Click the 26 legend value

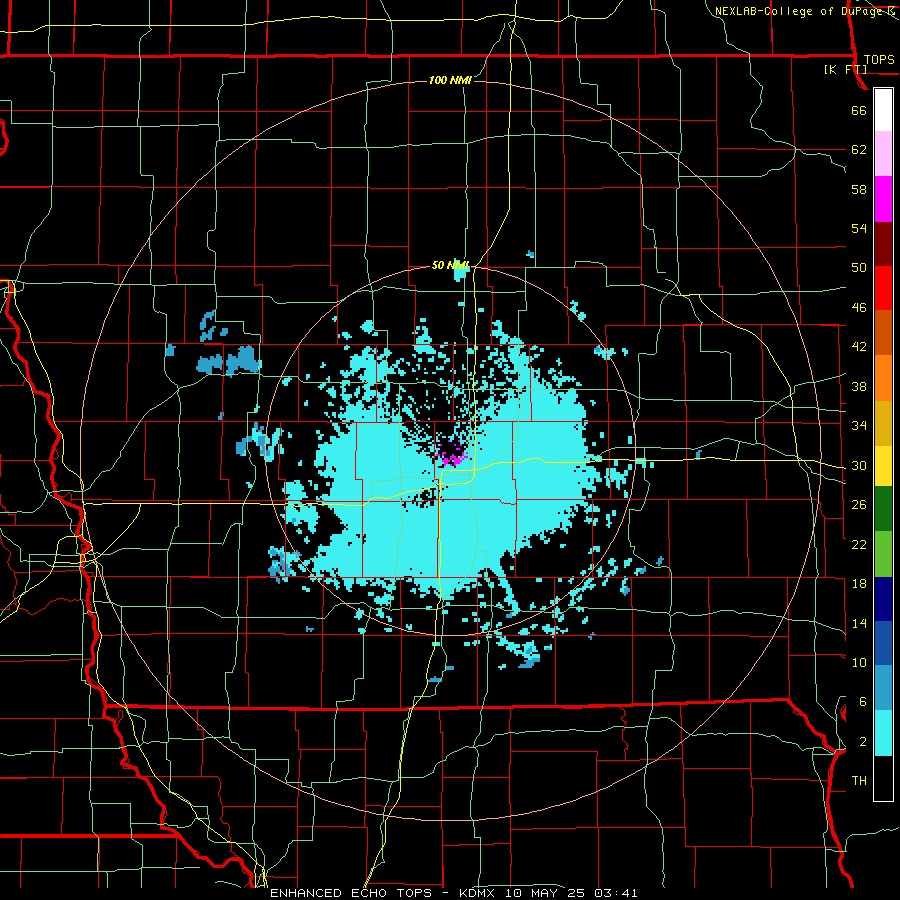tap(859, 505)
